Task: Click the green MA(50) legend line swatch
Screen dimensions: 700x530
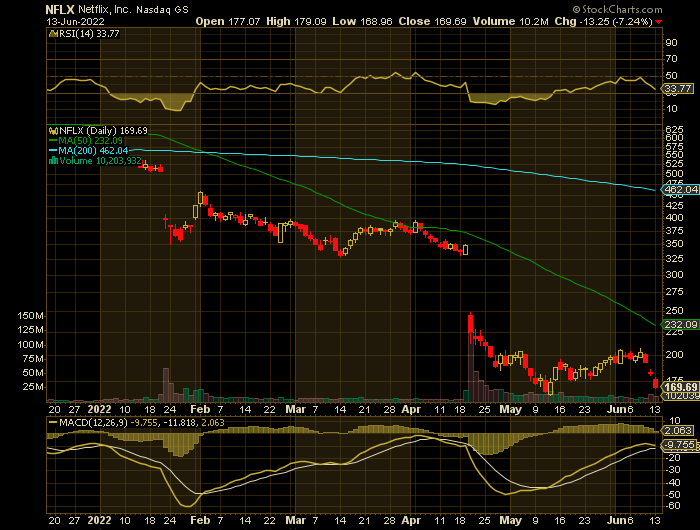Action: point(52,141)
